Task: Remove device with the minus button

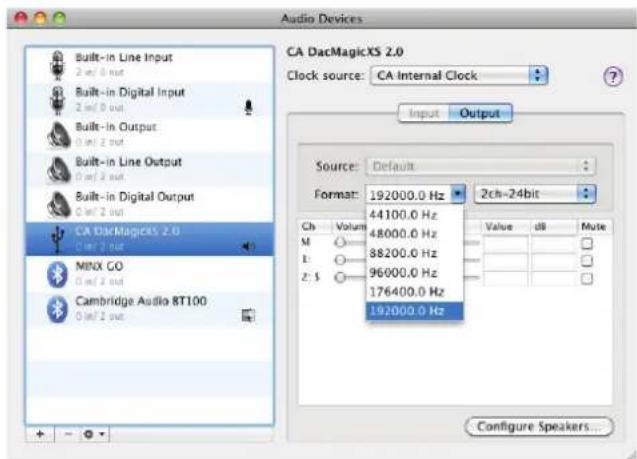Action: point(68,434)
